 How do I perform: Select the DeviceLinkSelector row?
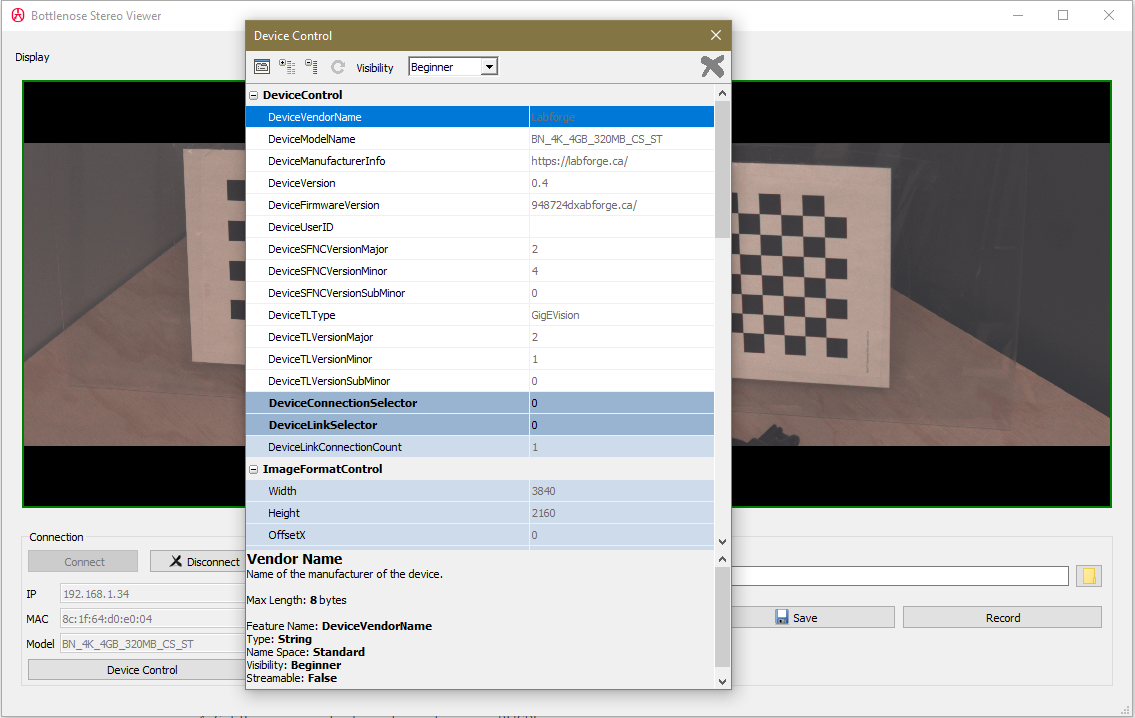pos(480,425)
